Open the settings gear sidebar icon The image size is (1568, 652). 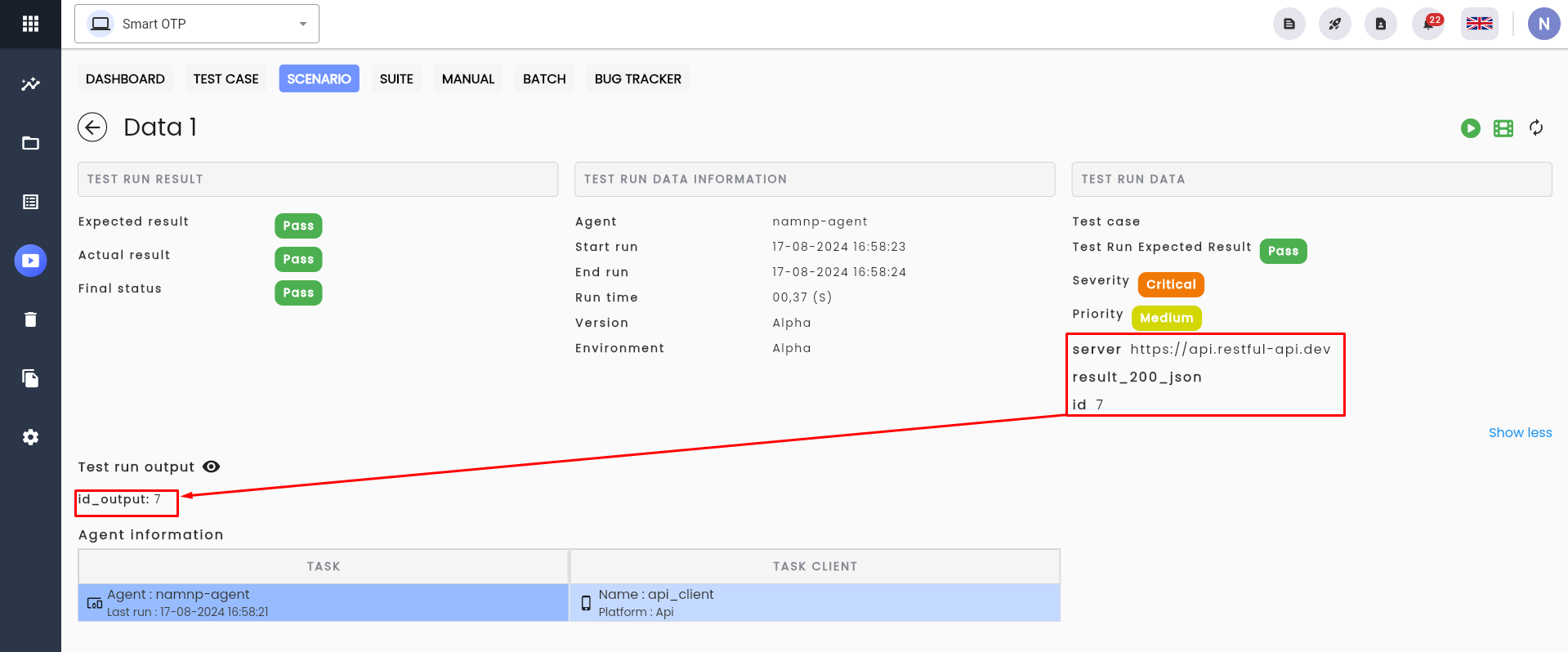coord(30,437)
